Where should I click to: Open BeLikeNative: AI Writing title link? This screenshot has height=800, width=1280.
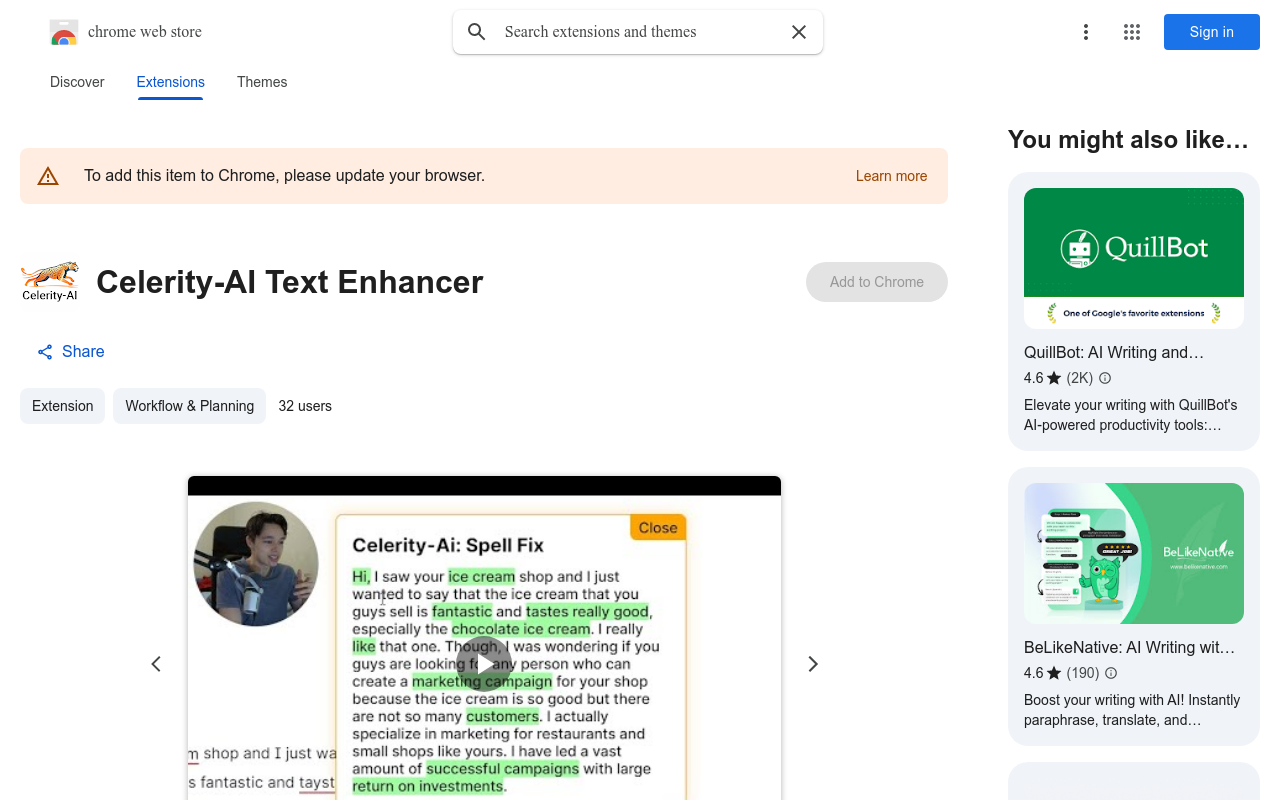tap(1130, 647)
